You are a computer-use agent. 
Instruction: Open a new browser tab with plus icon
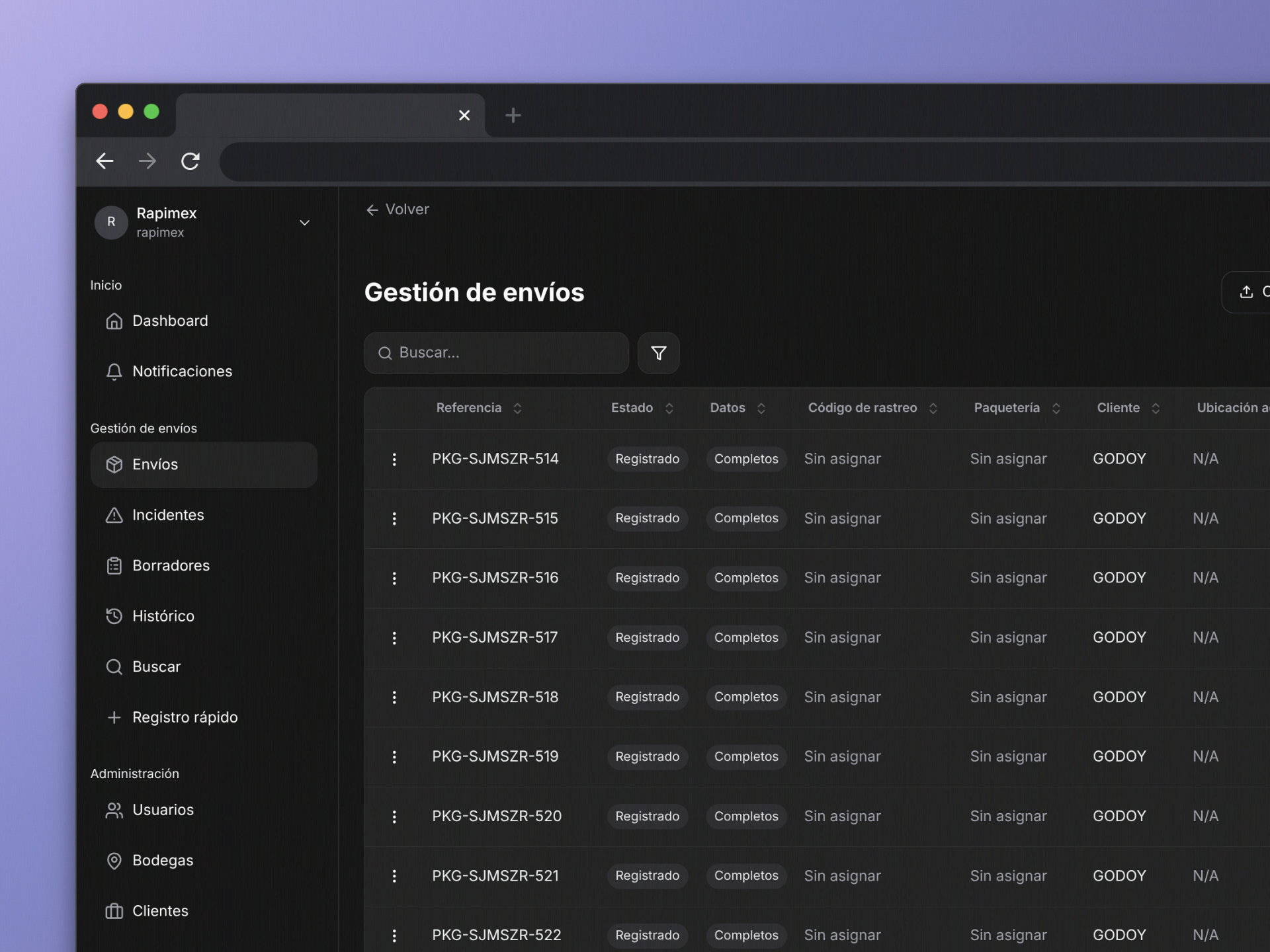(513, 115)
